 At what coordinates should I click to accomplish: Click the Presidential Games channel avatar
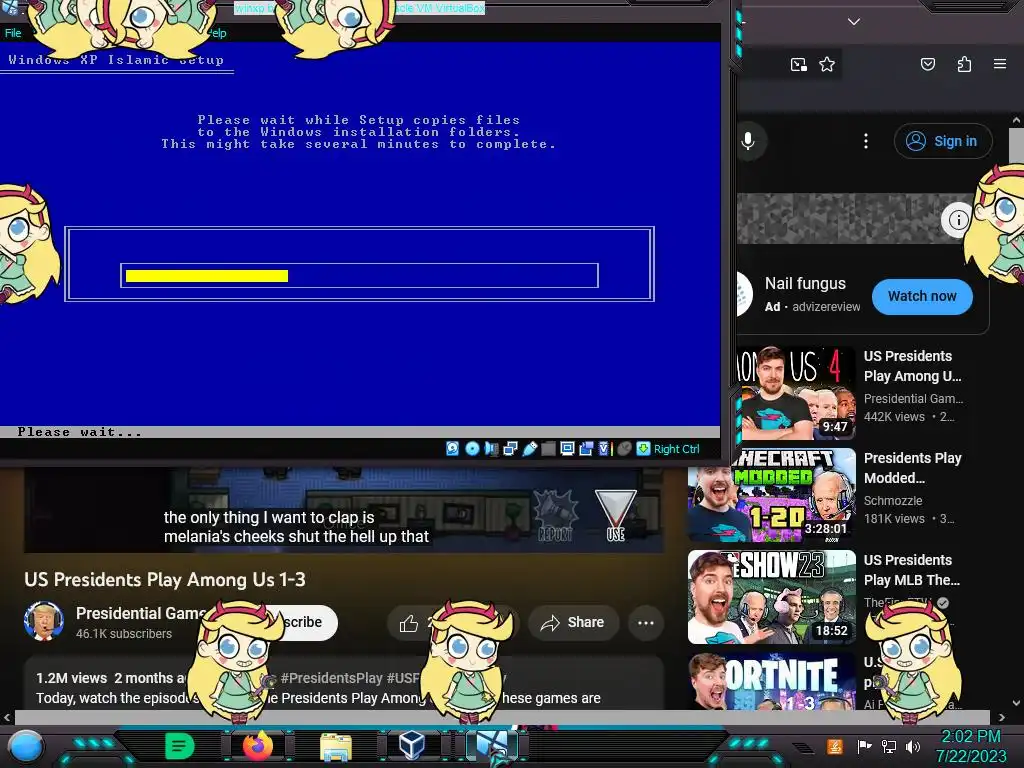pyautogui.click(x=44, y=621)
